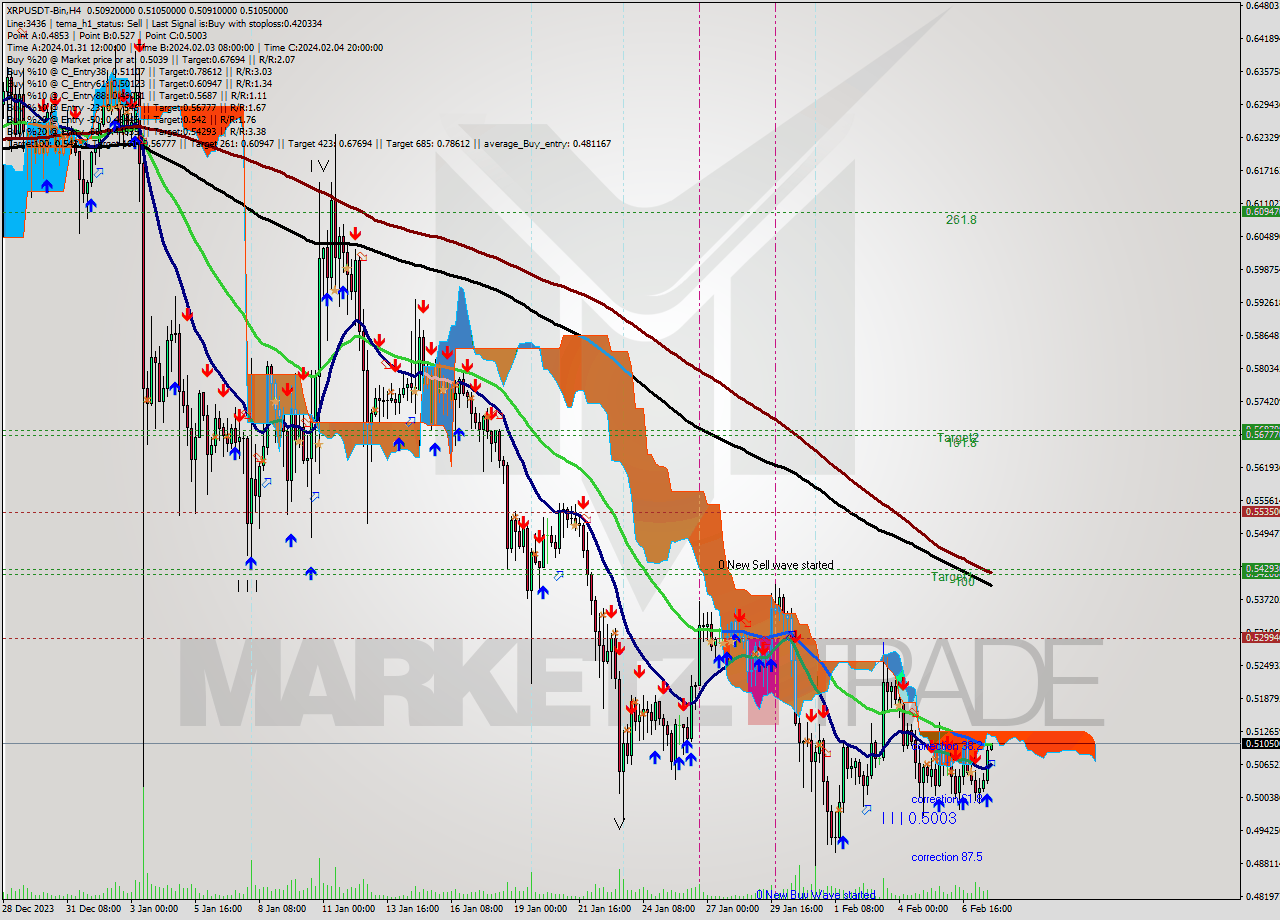Click the '0 New Buy Wave started' label

click(x=815, y=895)
